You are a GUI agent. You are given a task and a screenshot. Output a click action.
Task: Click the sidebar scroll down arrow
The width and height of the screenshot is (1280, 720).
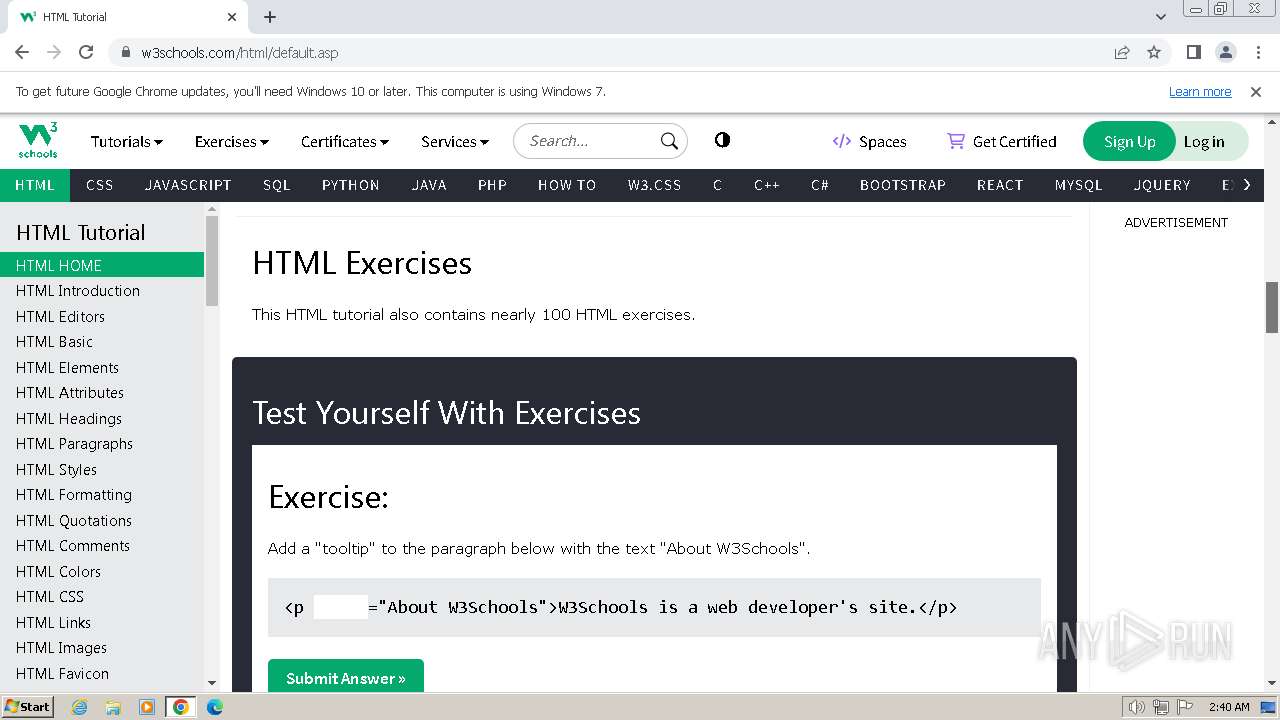click(211, 682)
